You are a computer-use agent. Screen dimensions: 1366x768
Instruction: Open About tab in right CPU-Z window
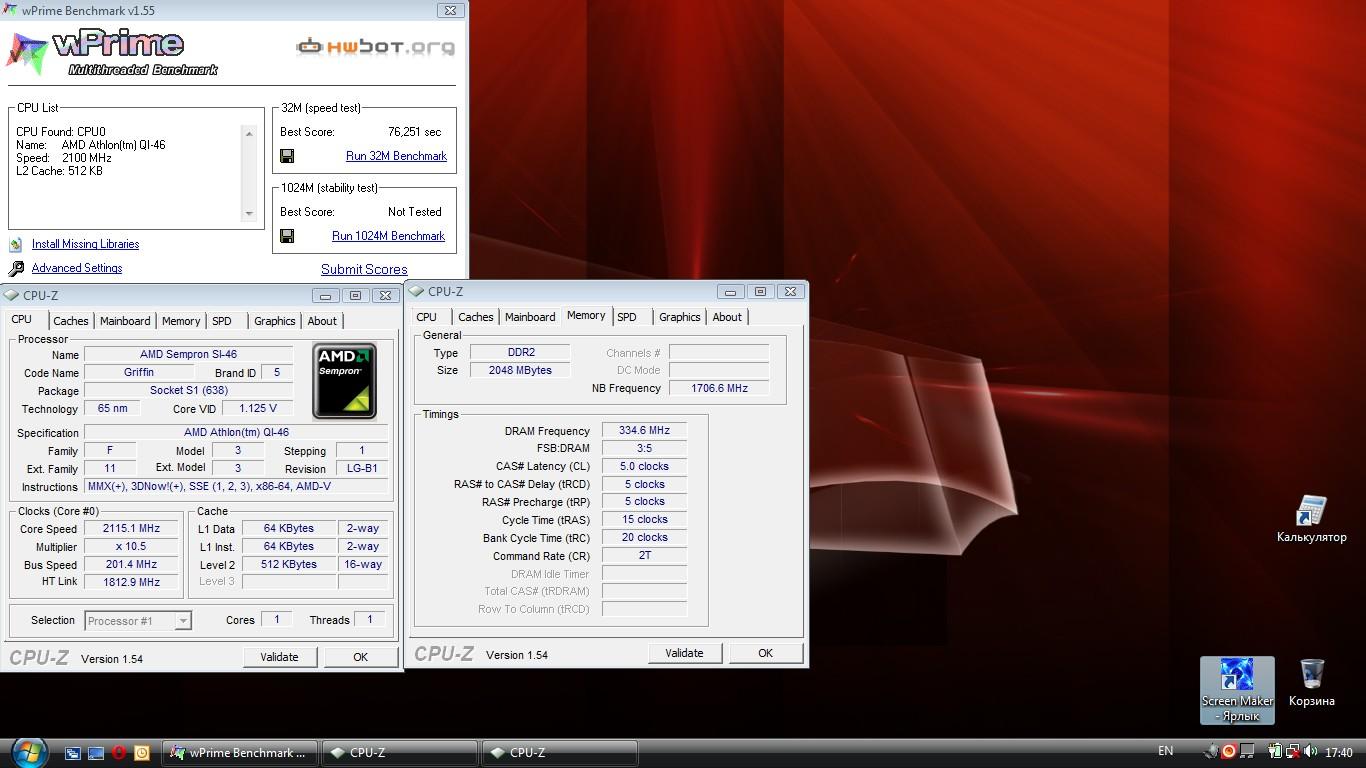tap(727, 317)
